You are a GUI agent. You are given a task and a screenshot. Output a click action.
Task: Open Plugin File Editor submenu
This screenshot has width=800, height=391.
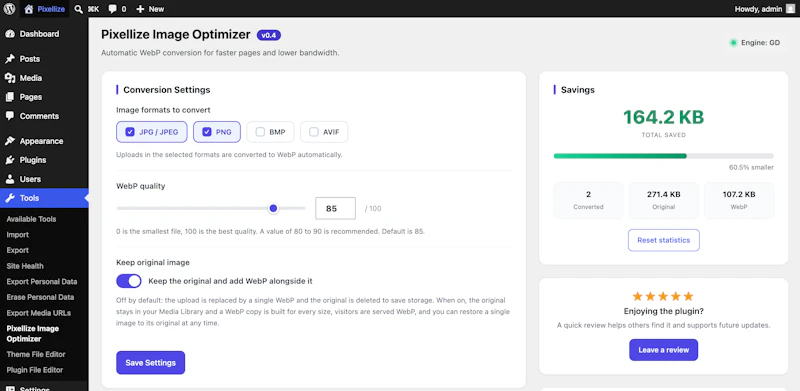click(35, 370)
